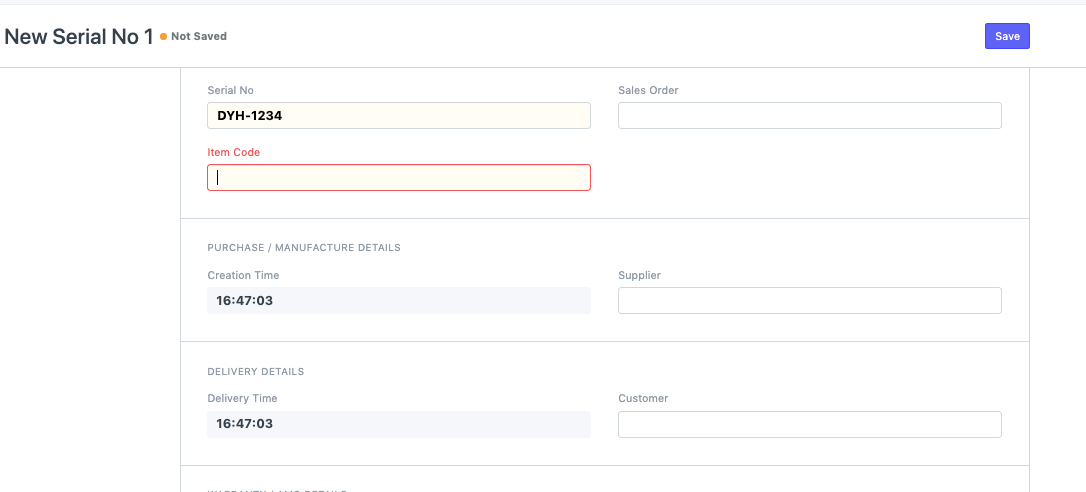Click the Customer field label

click(643, 398)
